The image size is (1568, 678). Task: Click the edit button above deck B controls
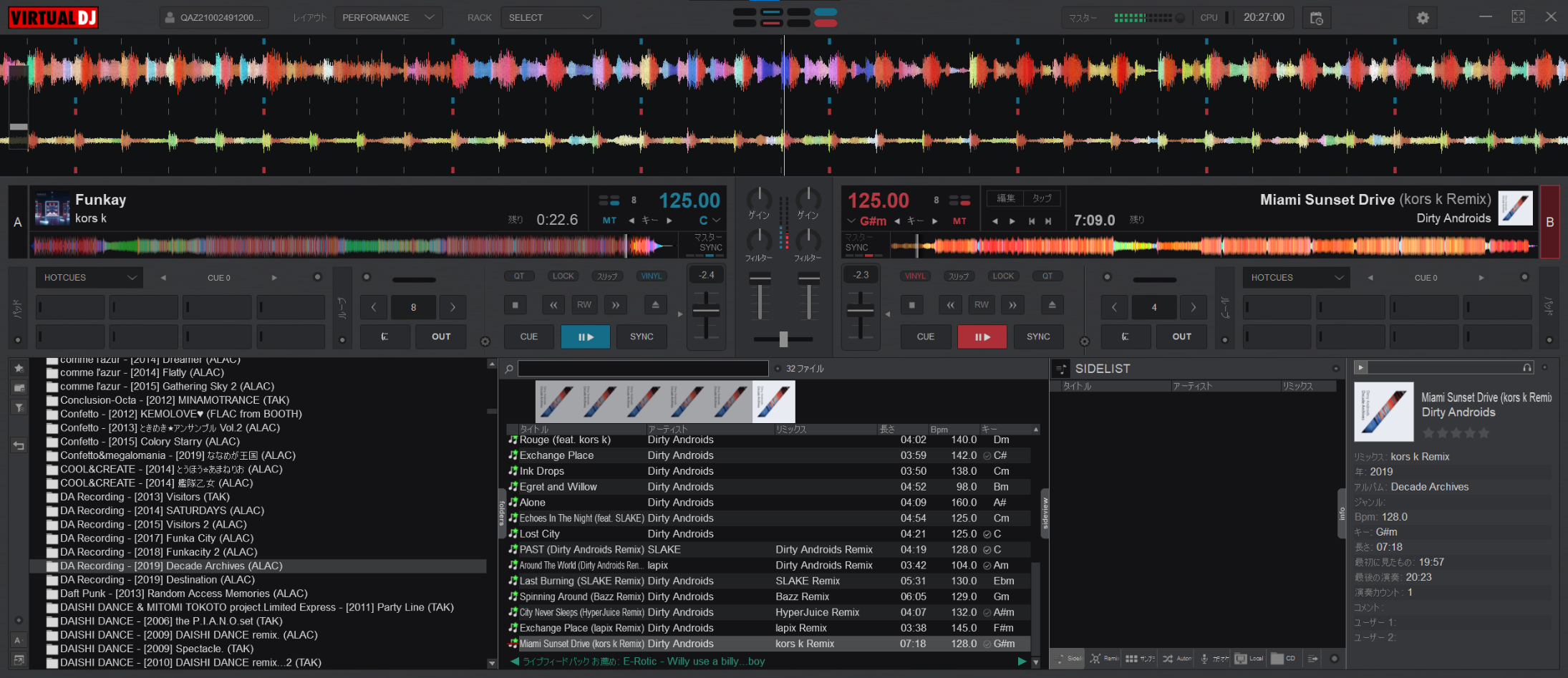[1006, 198]
